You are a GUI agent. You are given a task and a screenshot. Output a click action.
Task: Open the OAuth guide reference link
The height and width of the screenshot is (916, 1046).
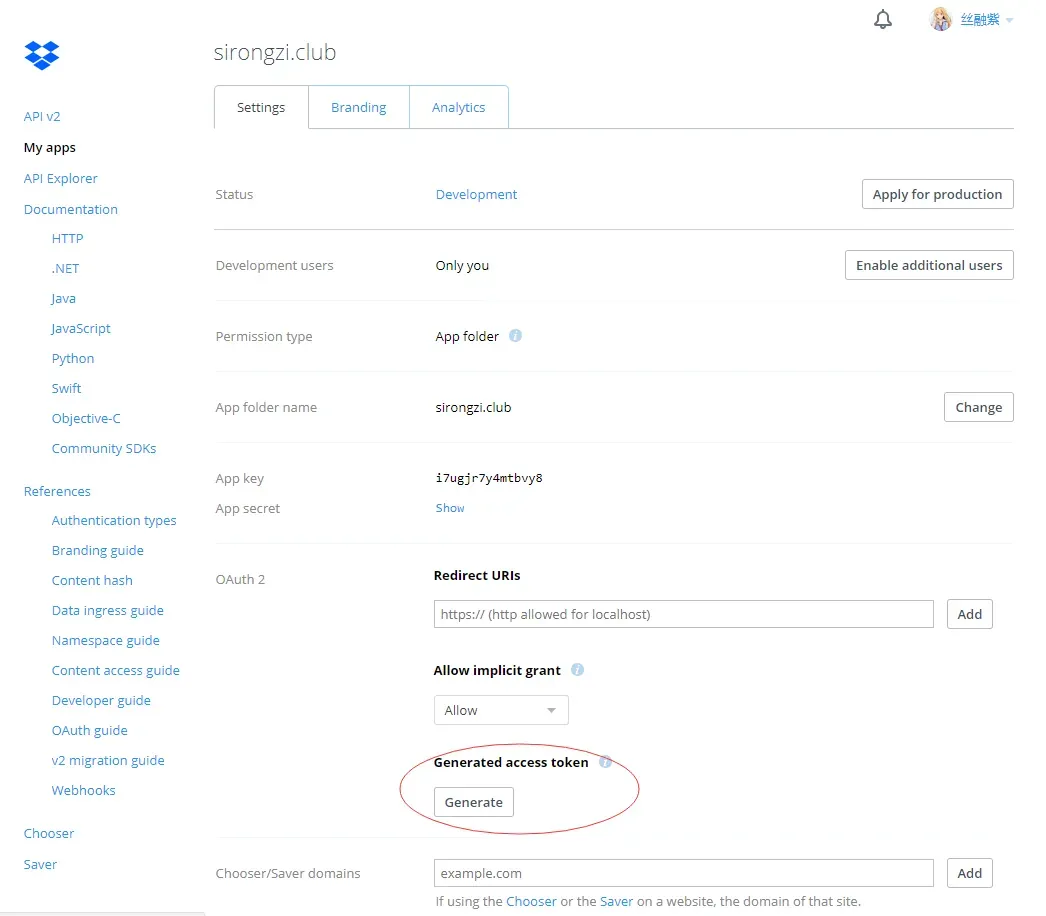click(89, 730)
